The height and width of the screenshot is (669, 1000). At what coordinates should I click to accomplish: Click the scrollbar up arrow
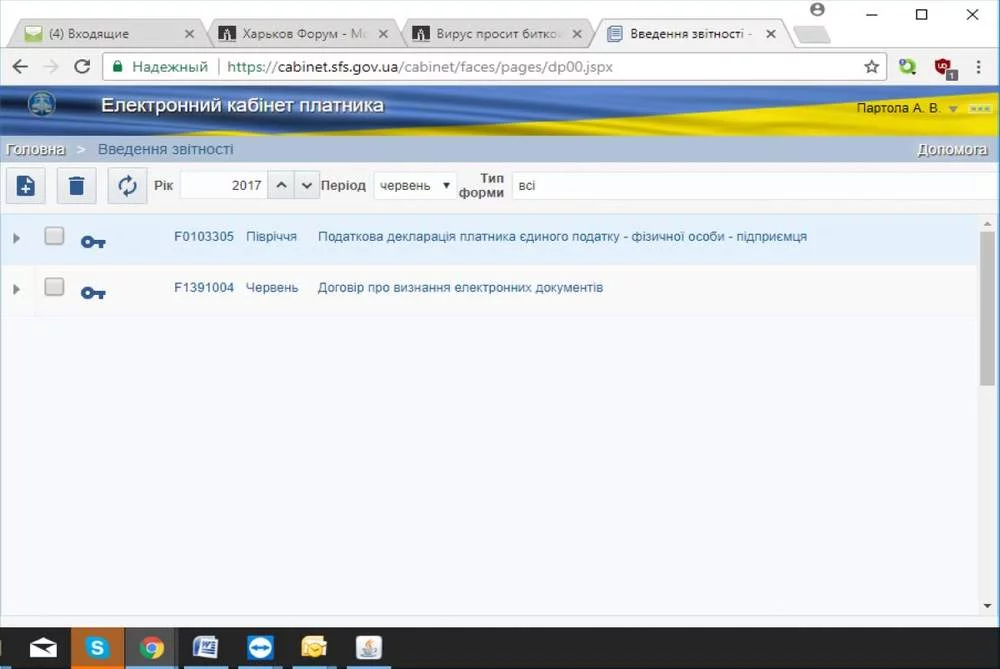[x=987, y=224]
